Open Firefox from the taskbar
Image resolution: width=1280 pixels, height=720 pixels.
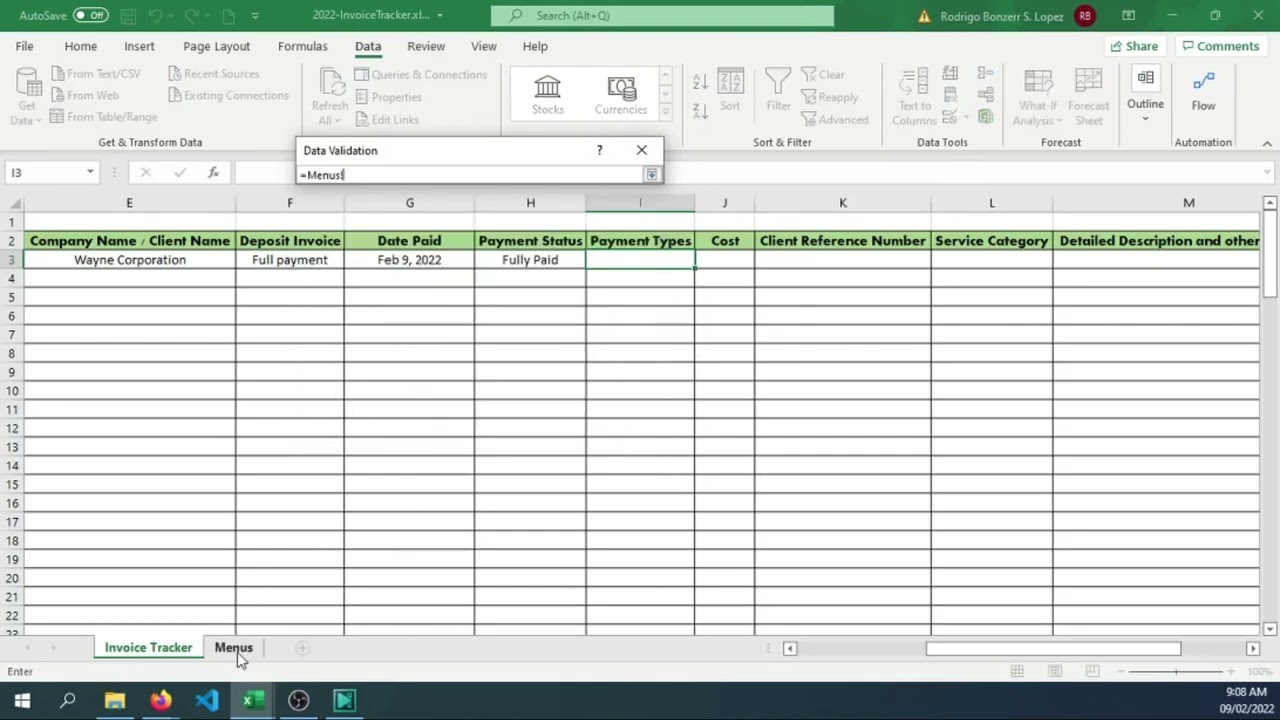160,701
